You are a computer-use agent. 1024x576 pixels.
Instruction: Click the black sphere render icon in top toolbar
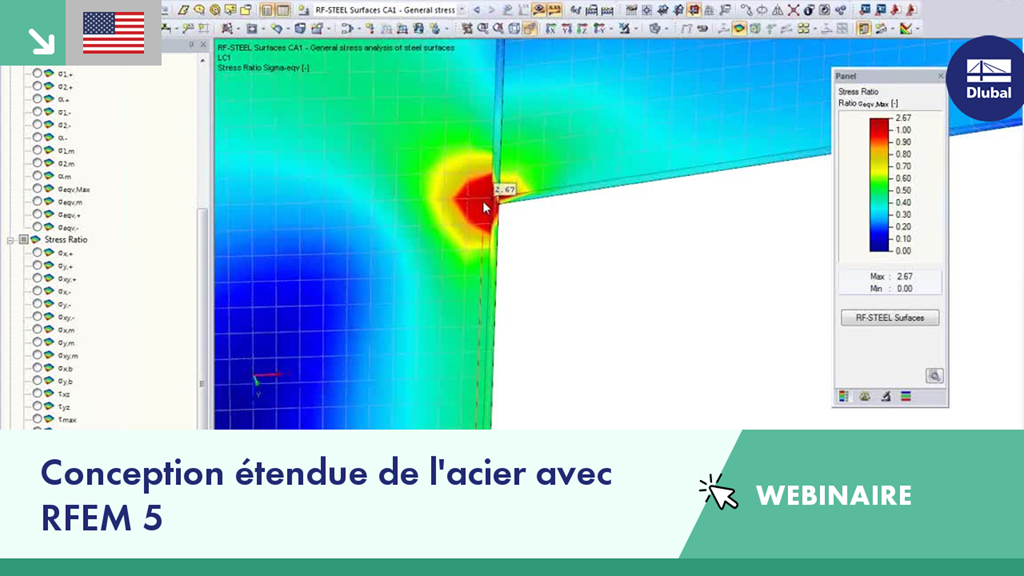pos(809,10)
